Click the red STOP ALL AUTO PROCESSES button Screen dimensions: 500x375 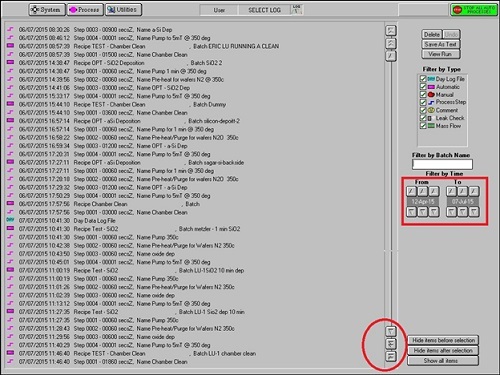pyautogui.click(x=474, y=10)
